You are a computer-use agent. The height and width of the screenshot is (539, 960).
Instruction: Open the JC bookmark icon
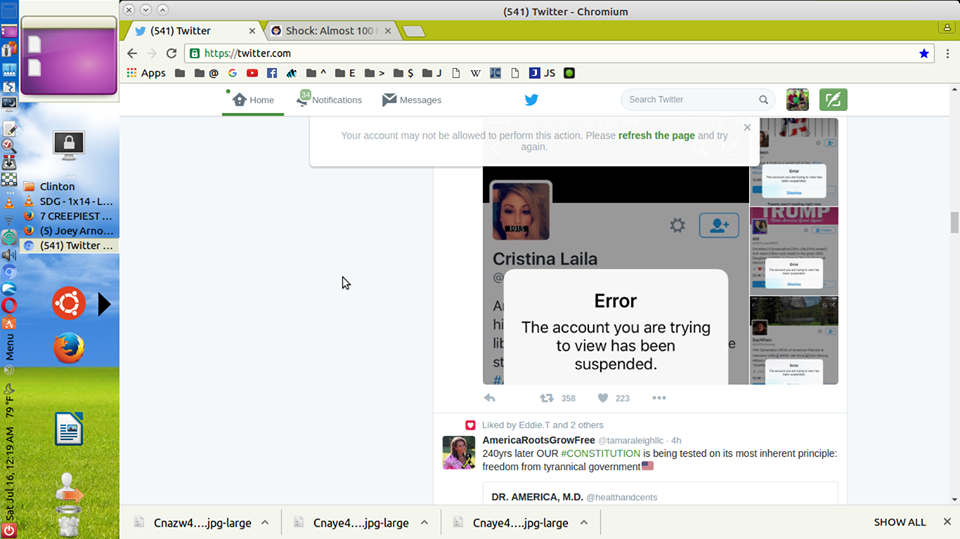click(495, 73)
